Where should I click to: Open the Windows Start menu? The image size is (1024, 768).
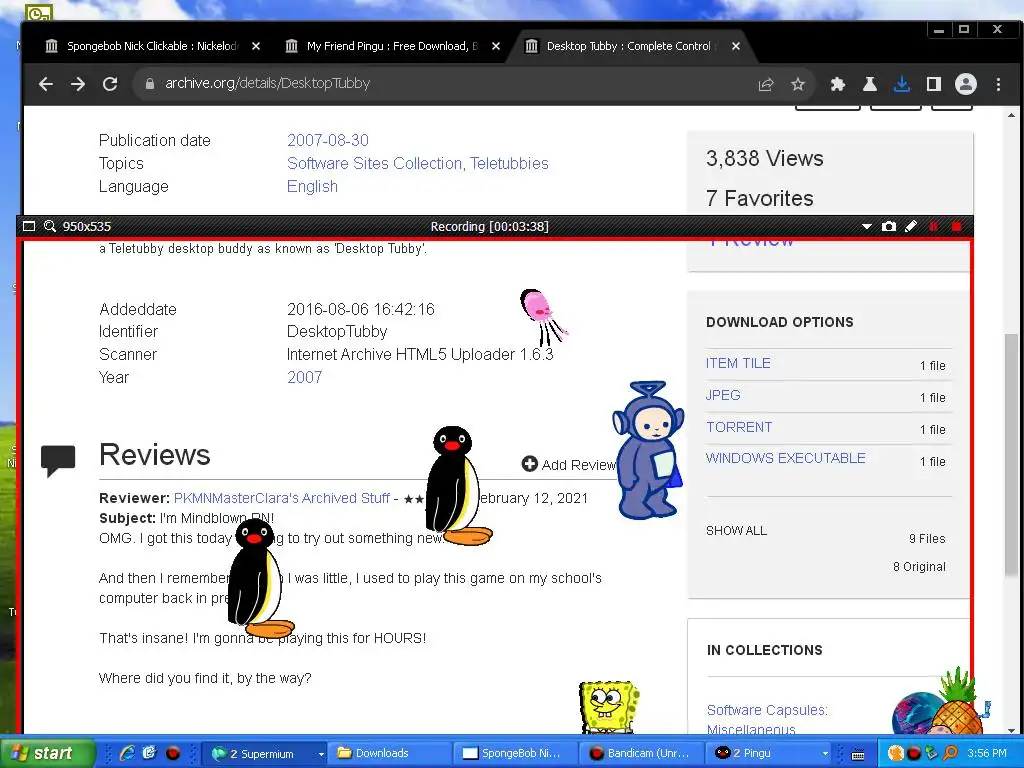(46, 753)
